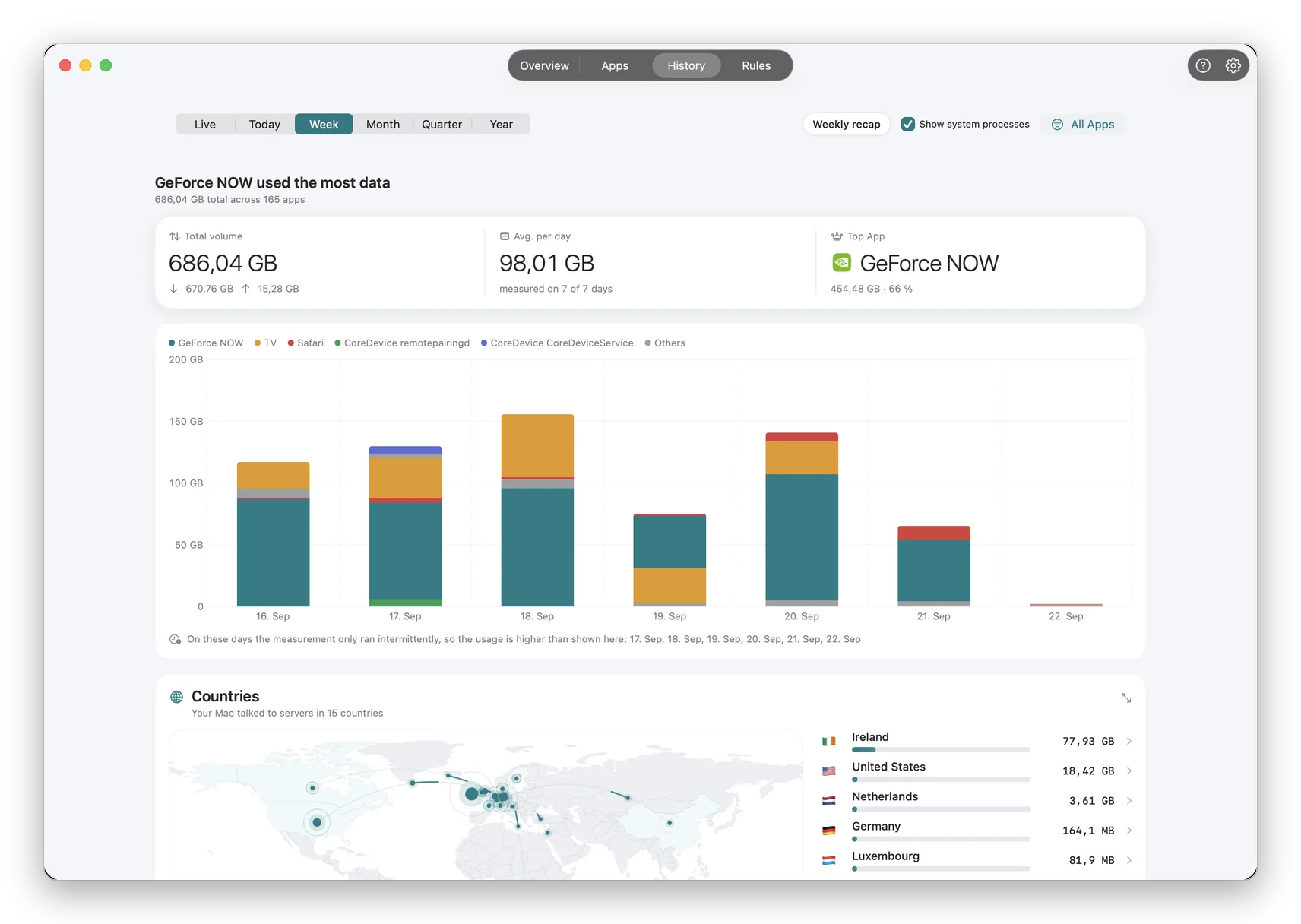Image resolution: width=1301 pixels, height=924 pixels.
Task: Switch to the Rules tab
Action: [756, 65]
